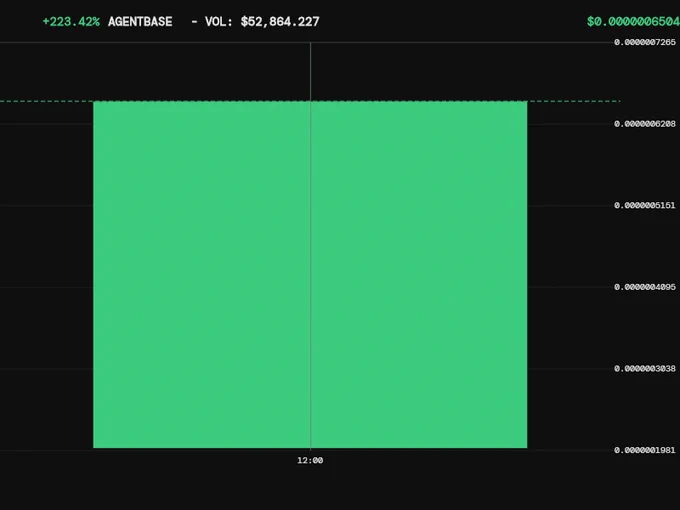Image resolution: width=680 pixels, height=510 pixels.
Task: Click the green $0.0000006504 current price
Action: click(x=633, y=22)
